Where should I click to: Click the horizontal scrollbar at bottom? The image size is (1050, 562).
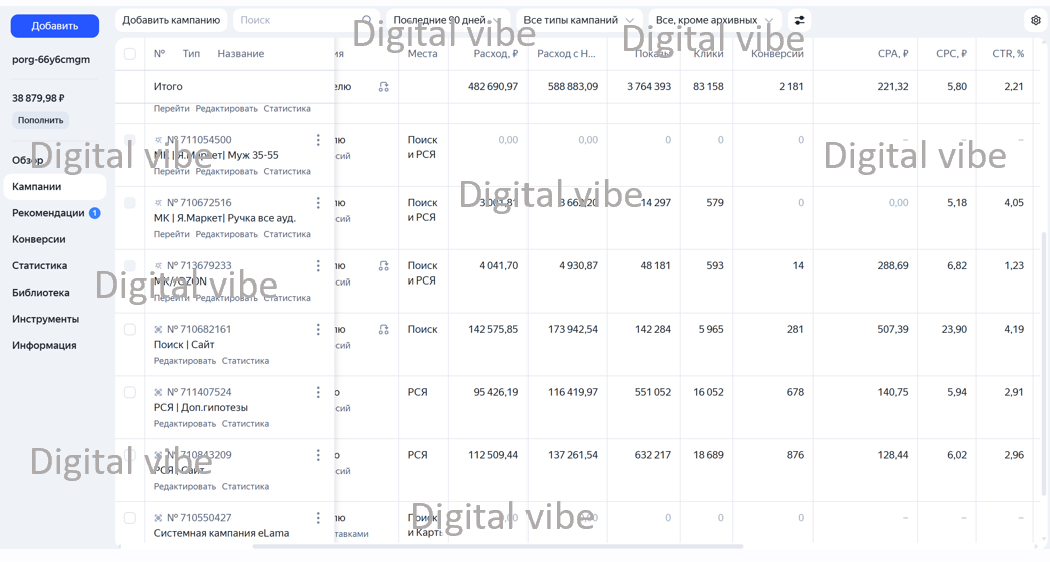point(497,547)
